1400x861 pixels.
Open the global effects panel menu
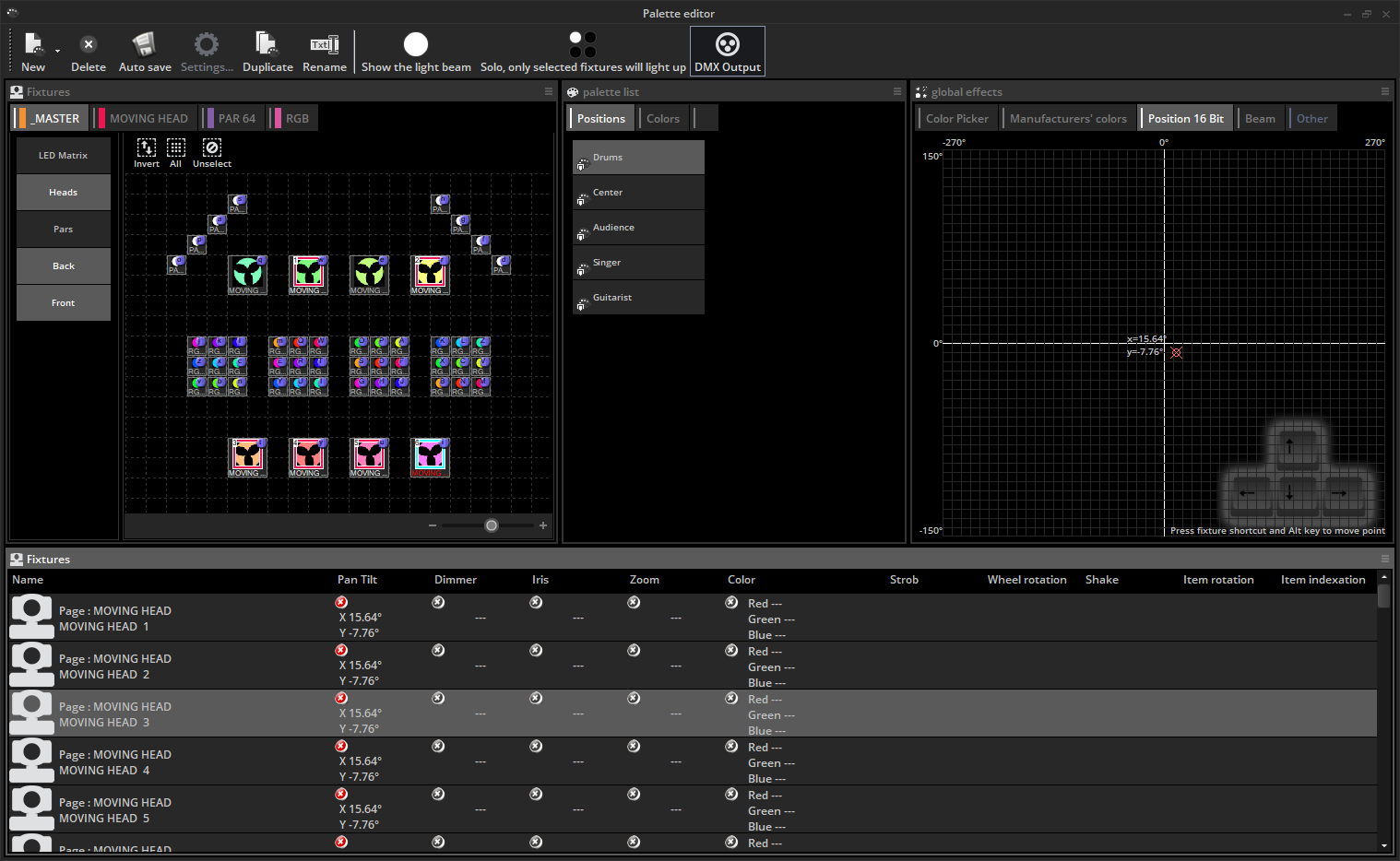(x=1384, y=91)
